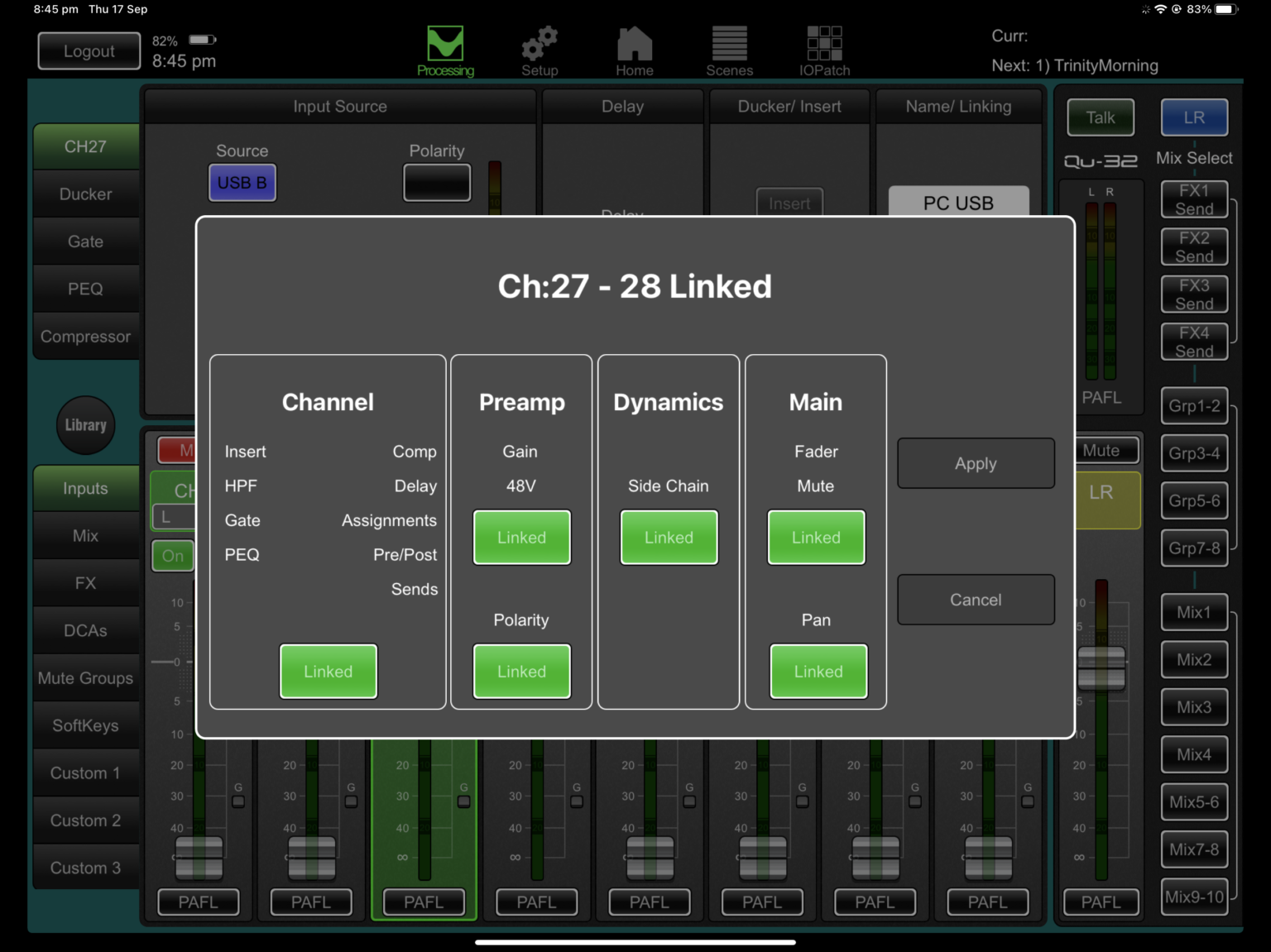Viewport: 1271px width, 952px height.
Task: Switch to the Compressor tab
Action: click(85, 336)
